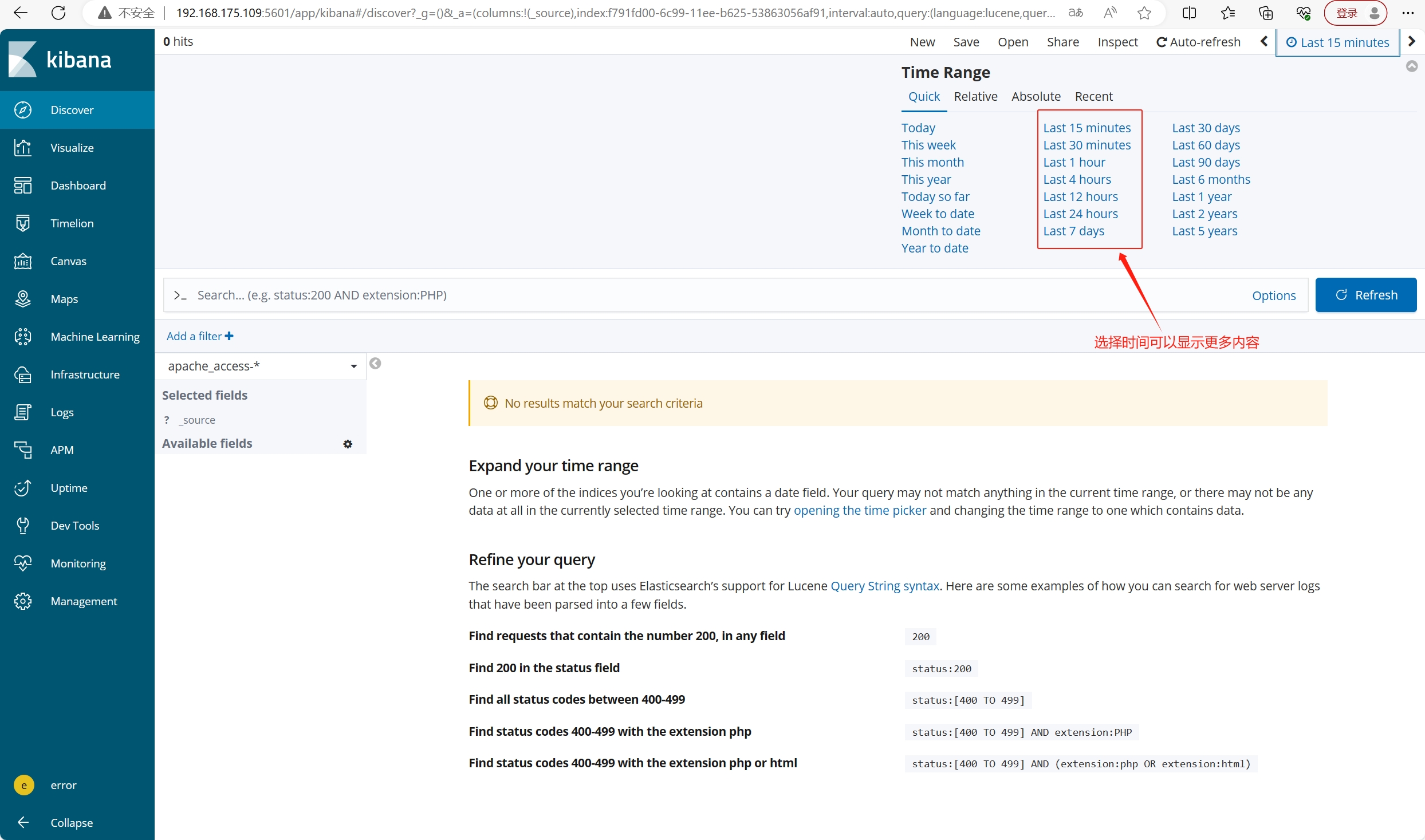The width and height of the screenshot is (1425, 840).
Task: Open the Dashboard sidebar icon
Action: pyautogui.click(x=23, y=186)
